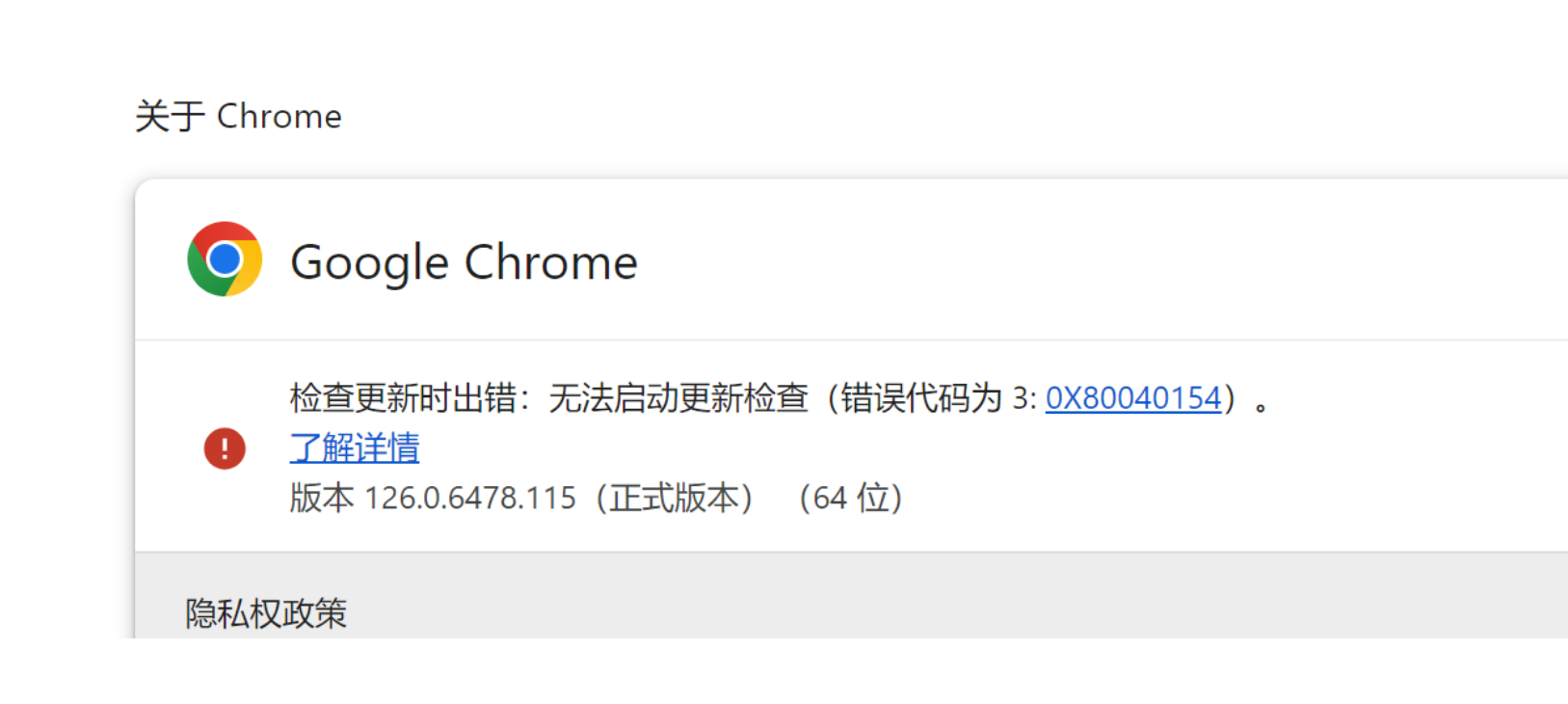Click the word Chrome in the page heading
Screen dimensions: 1568x704
(x=279, y=117)
